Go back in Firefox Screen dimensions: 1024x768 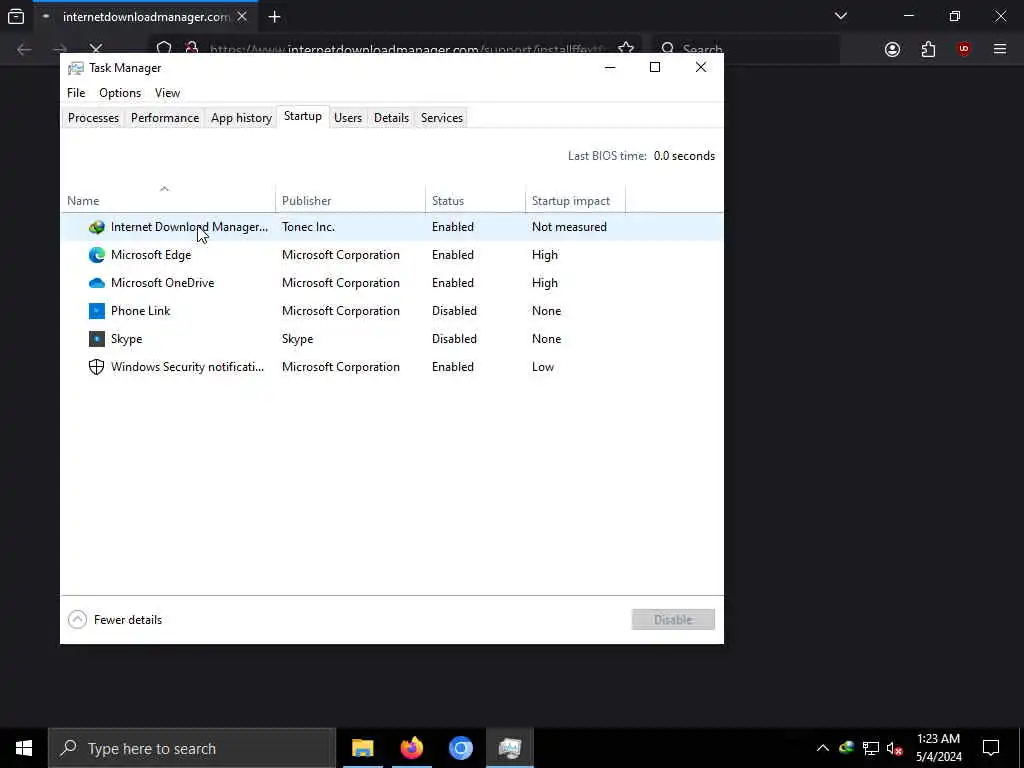24,50
